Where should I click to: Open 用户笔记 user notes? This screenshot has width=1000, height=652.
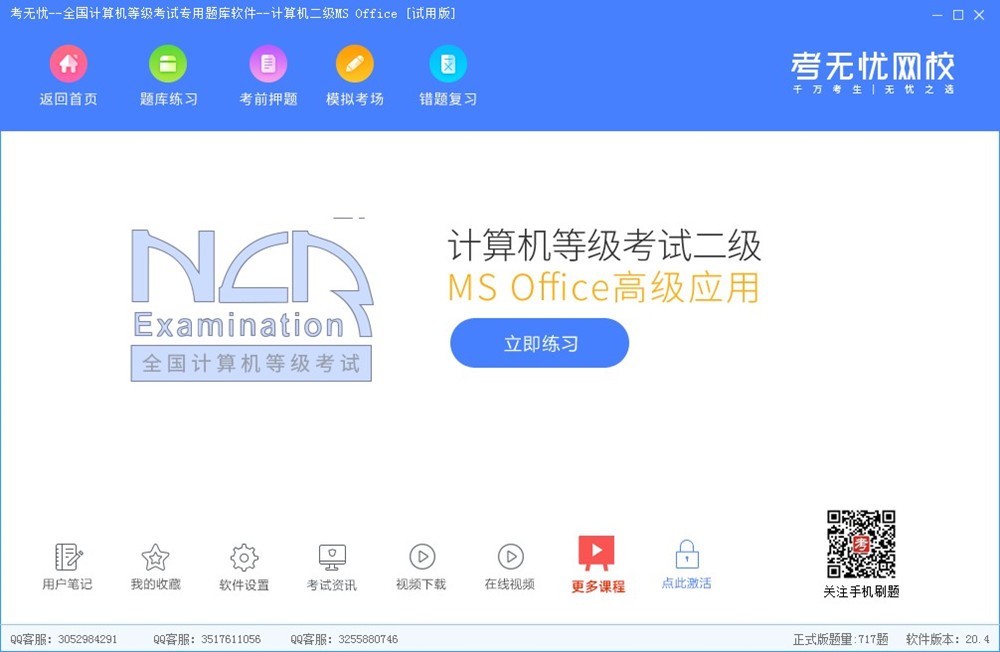tap(68, 567)
